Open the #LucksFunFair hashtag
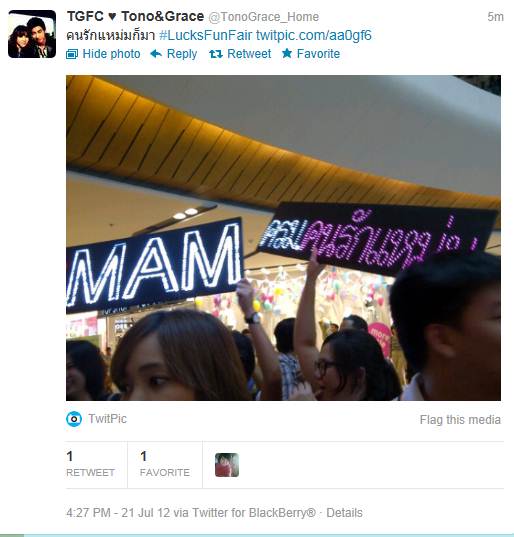 tap(206, 35)
